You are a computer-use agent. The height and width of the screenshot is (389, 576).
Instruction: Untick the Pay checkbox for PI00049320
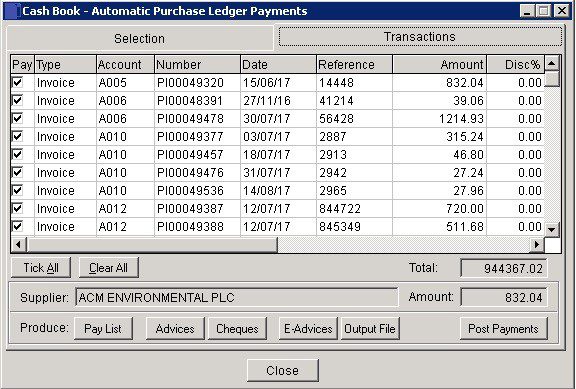click(17, 82)
